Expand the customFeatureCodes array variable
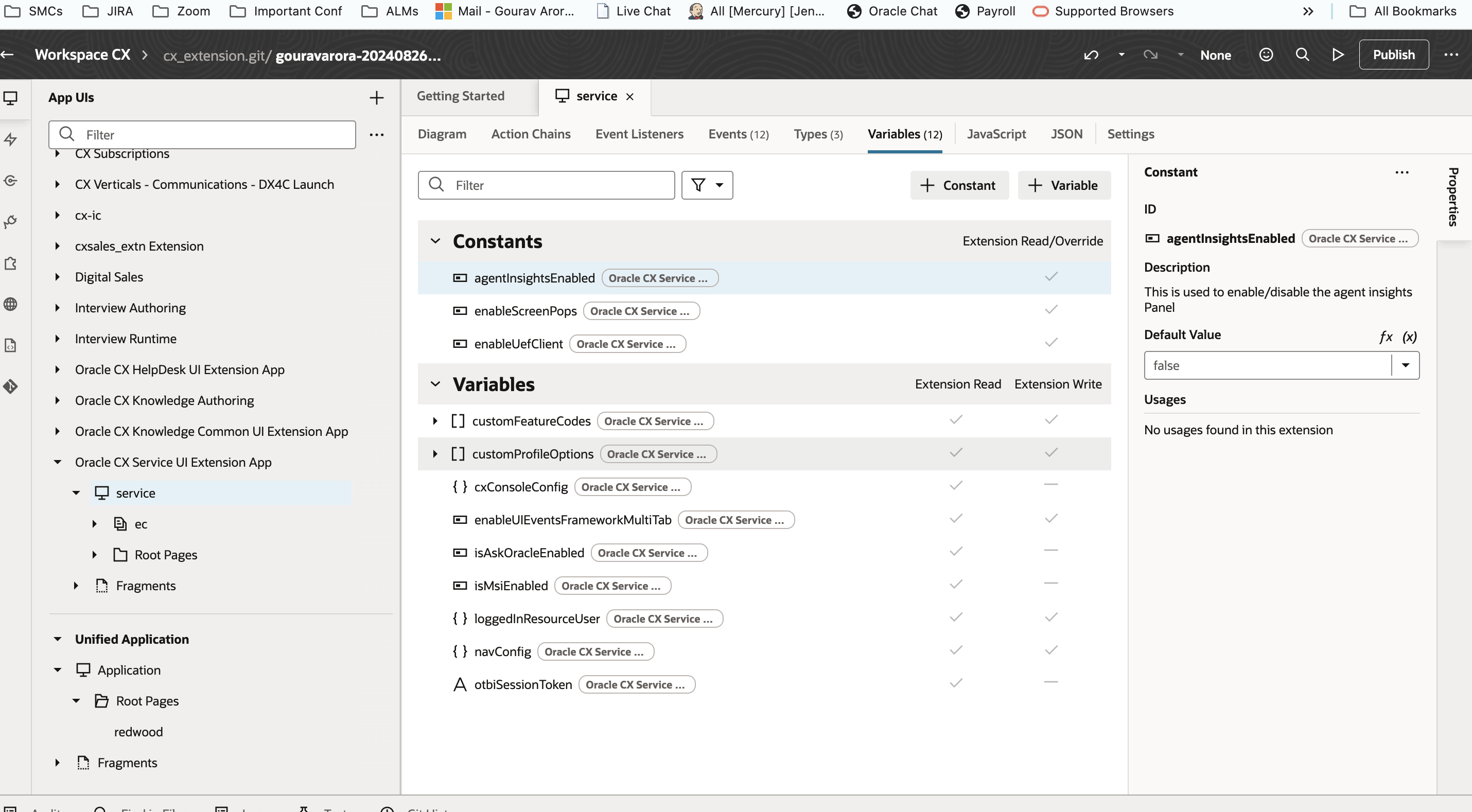Screen dimensions: 1472x812 click(435, 421)
